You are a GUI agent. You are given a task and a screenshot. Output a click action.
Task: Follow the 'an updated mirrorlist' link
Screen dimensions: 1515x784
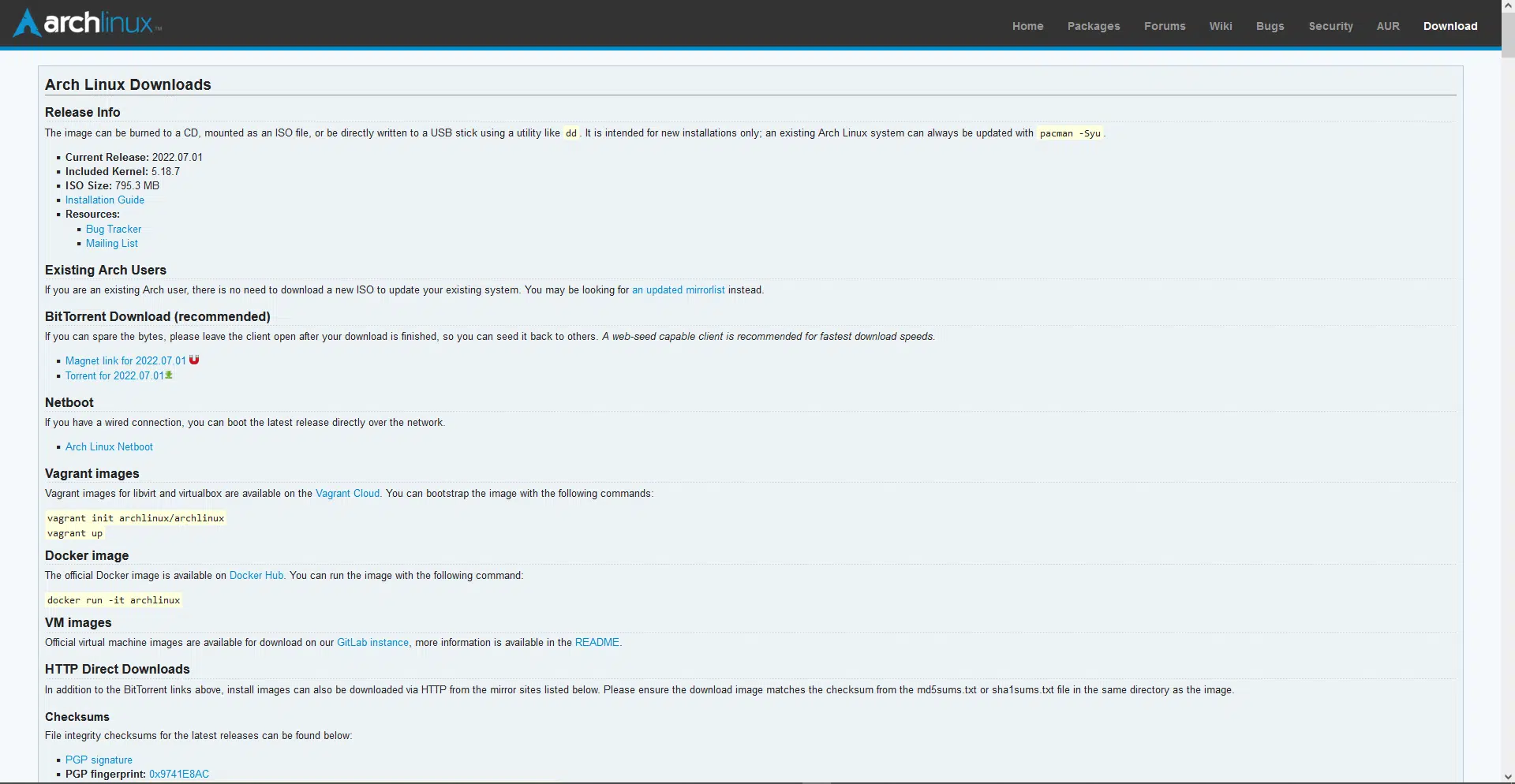[678, 290]
